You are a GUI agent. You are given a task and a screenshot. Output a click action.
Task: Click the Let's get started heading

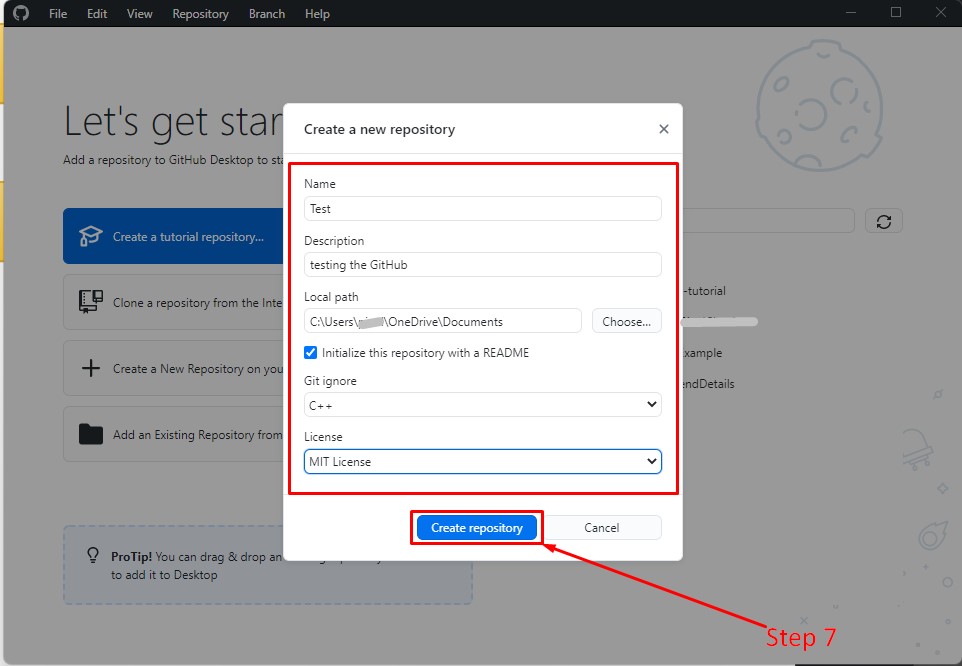174,121
